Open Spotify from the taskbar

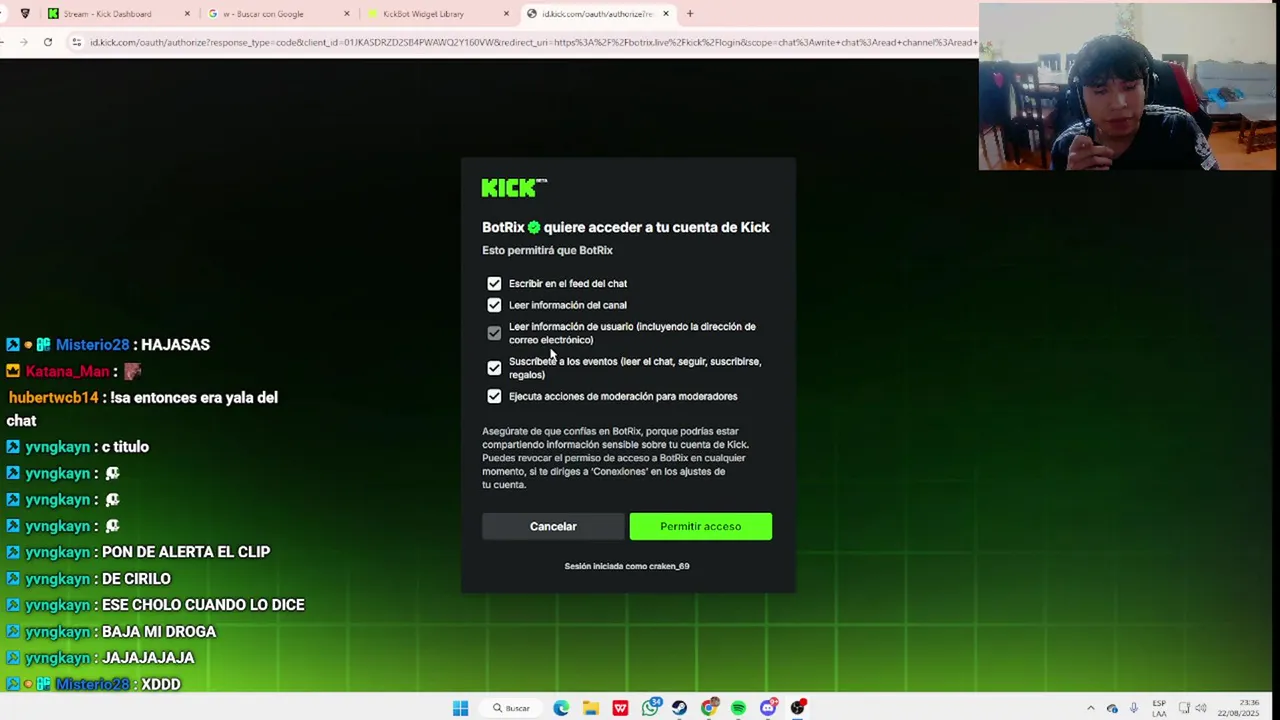(x=738, y=708)
